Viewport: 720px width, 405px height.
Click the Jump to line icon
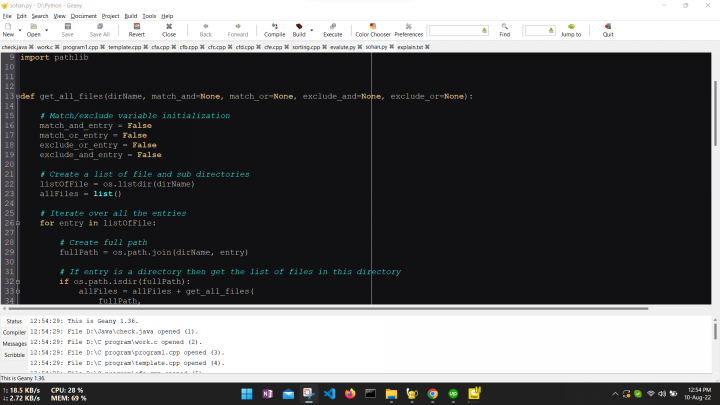click(571, 30)
